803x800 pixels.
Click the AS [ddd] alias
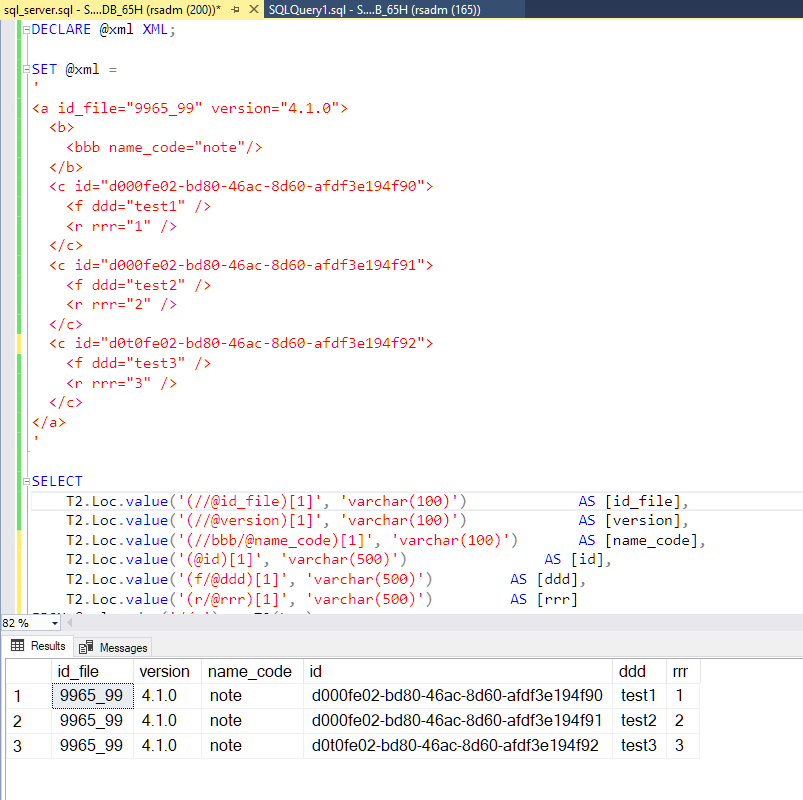tap(547, 580)
